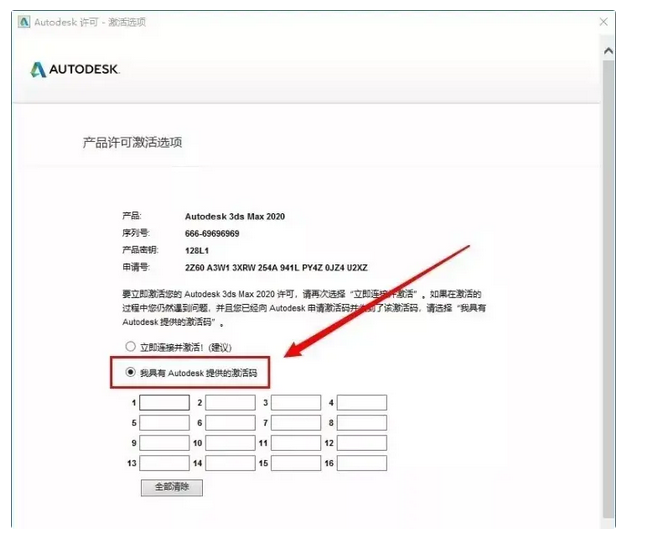
Task: Click the 全部清除 clear all button
Action: [172, 488]
